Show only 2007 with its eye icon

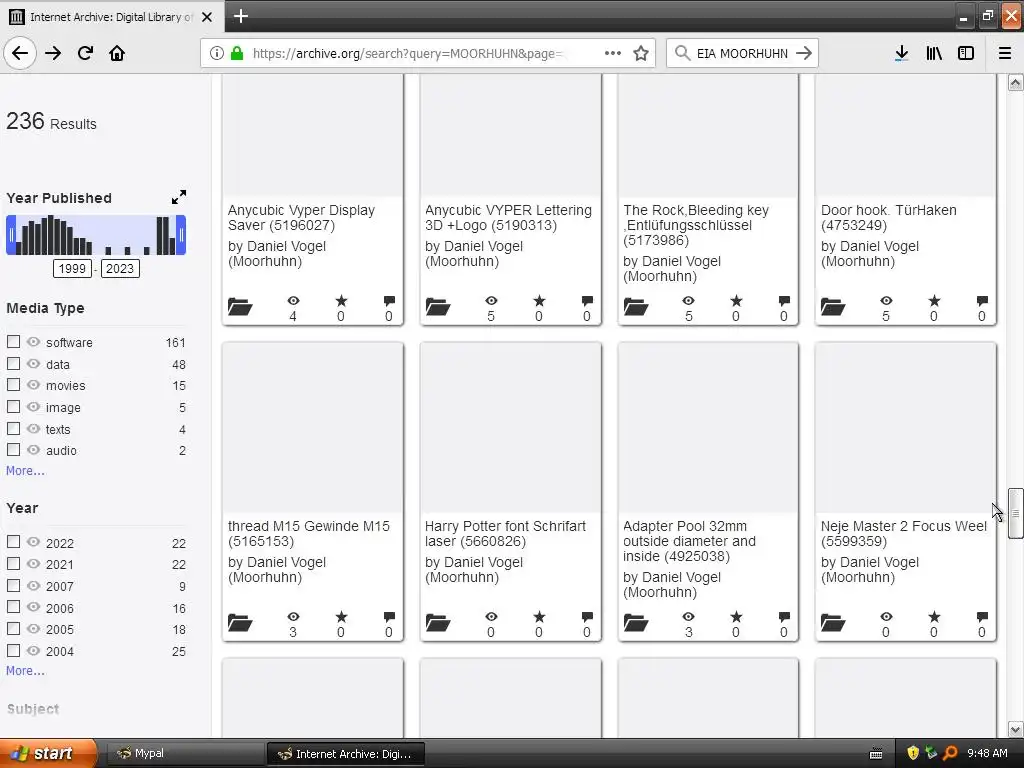(x=33, y=585)
